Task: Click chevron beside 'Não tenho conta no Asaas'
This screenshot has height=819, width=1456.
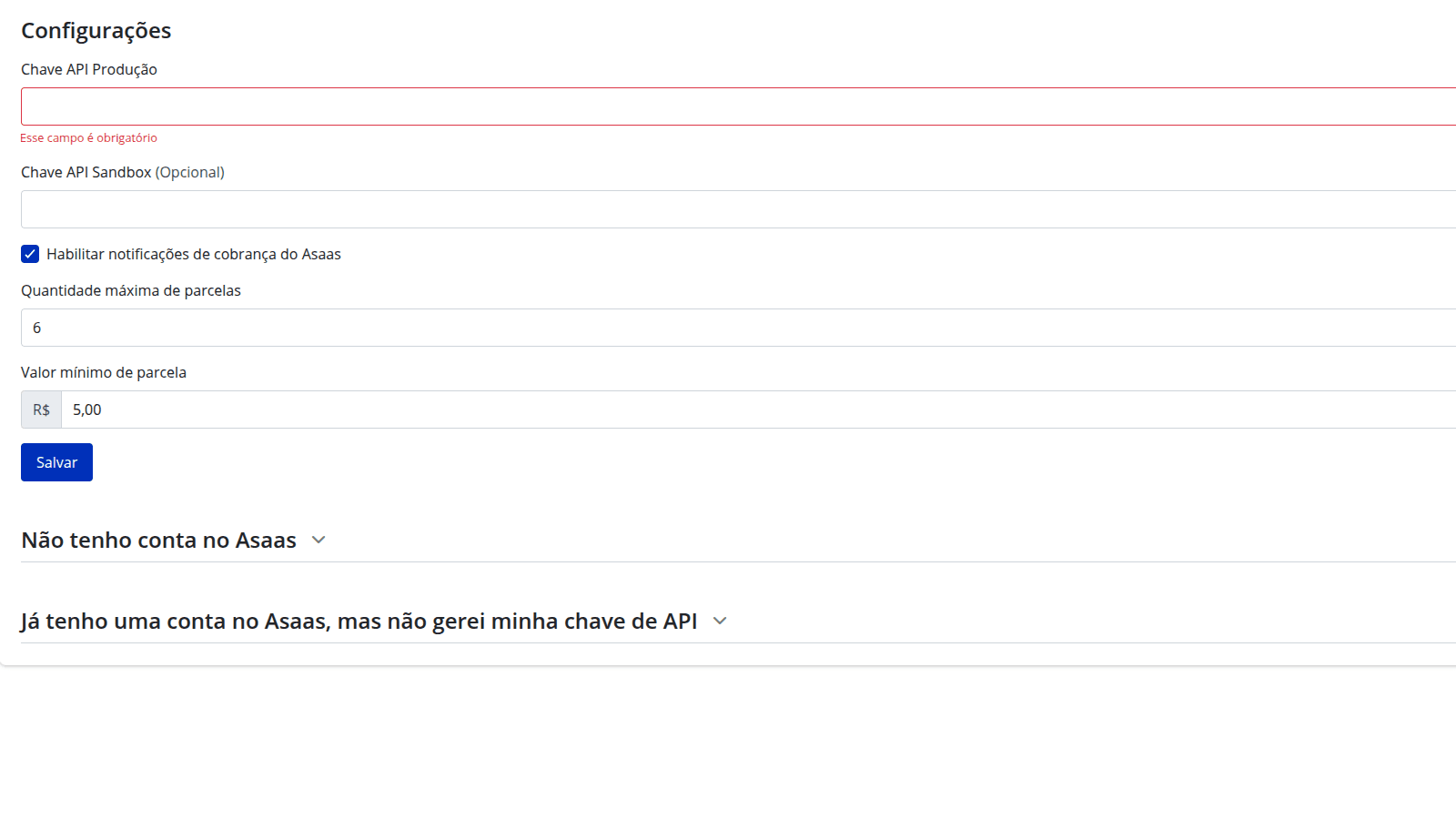Action: click(318, 540)
